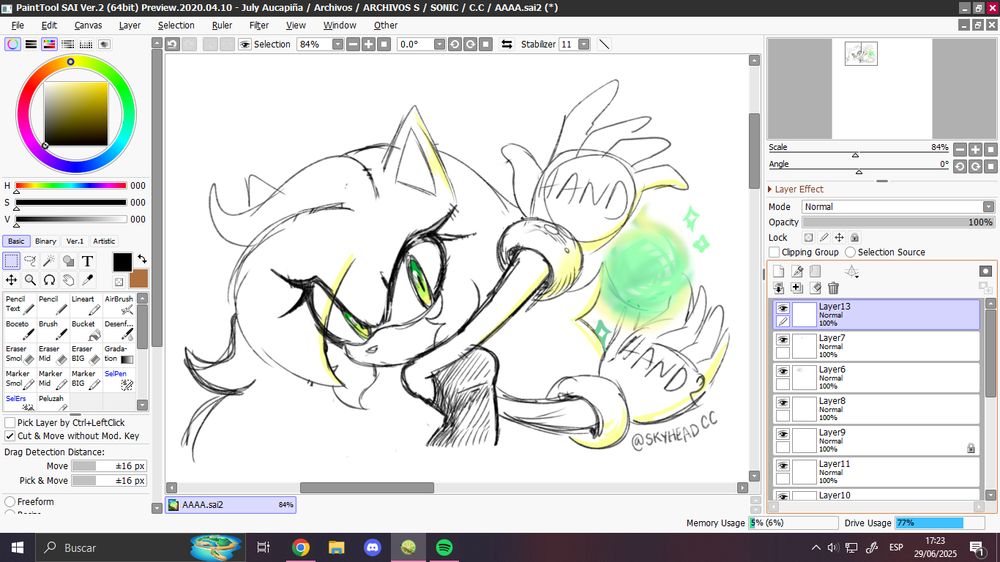Open the Edit menu

[49, 26]
